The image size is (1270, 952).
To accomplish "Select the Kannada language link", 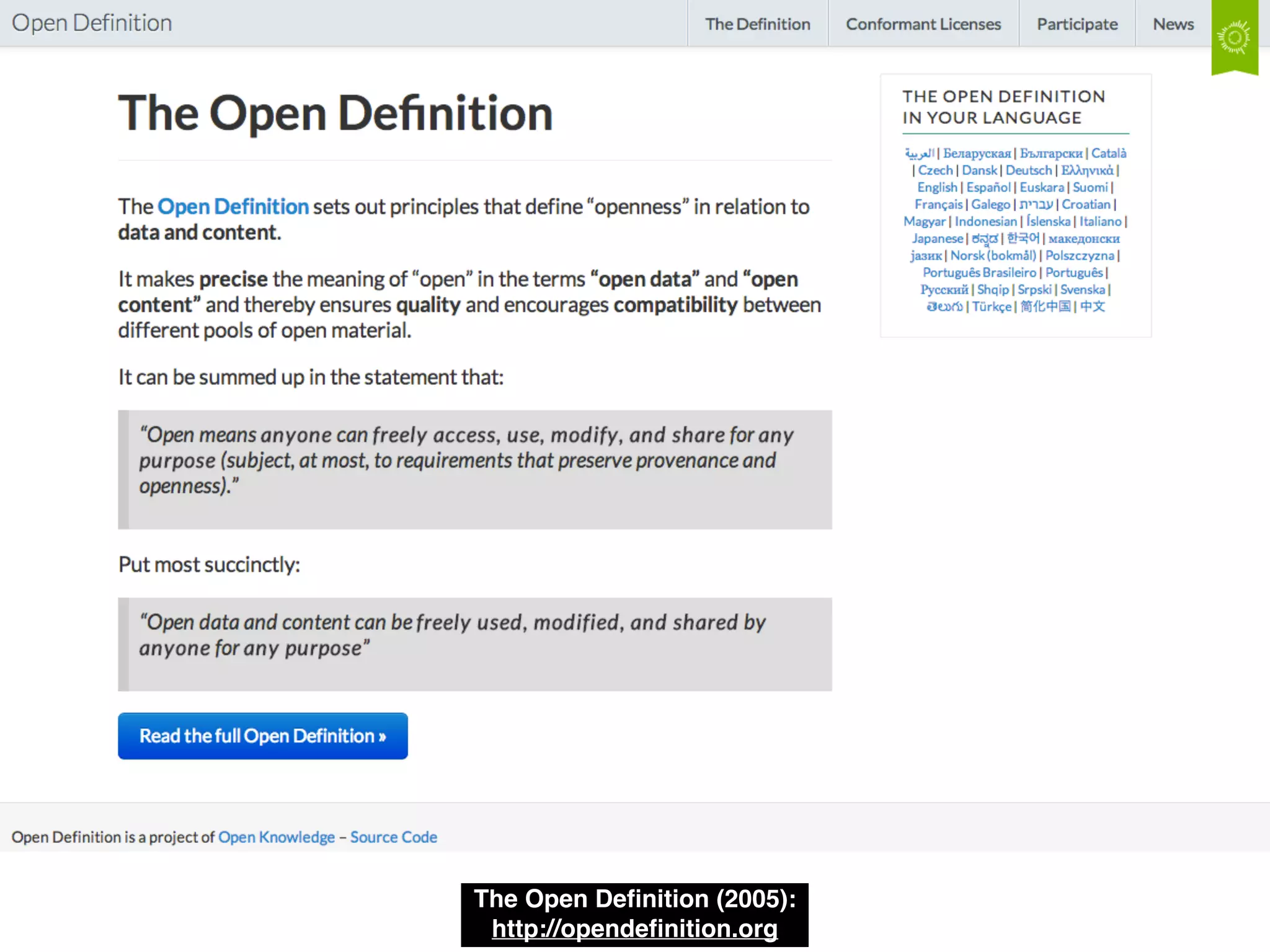I will (x=985, y=239).
